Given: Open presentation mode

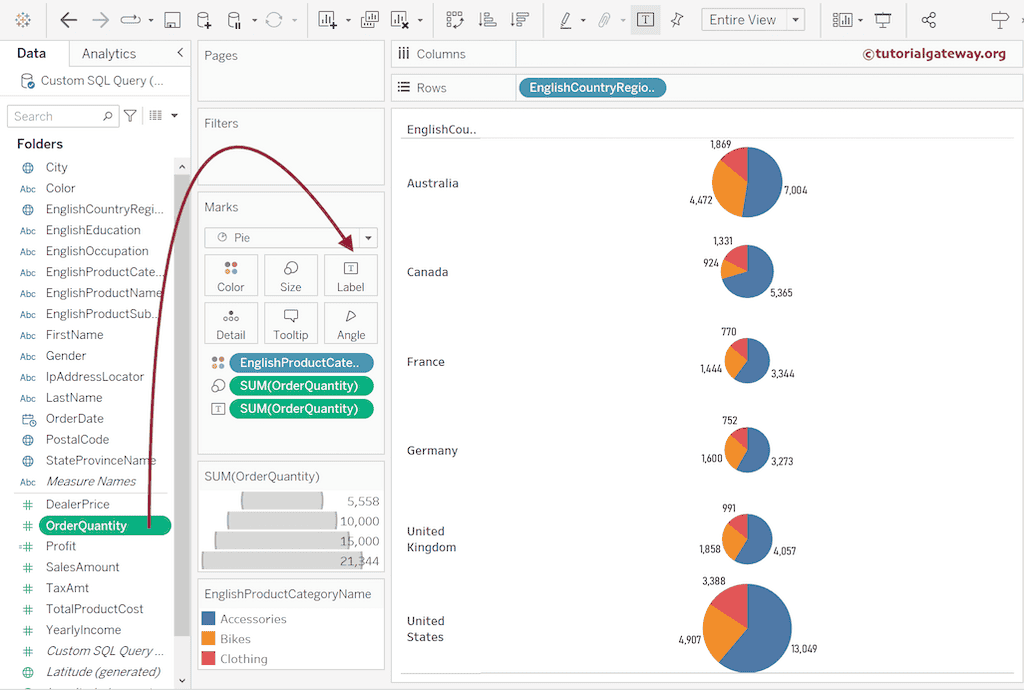Looking at the screenshot, I should click(882, 20).
